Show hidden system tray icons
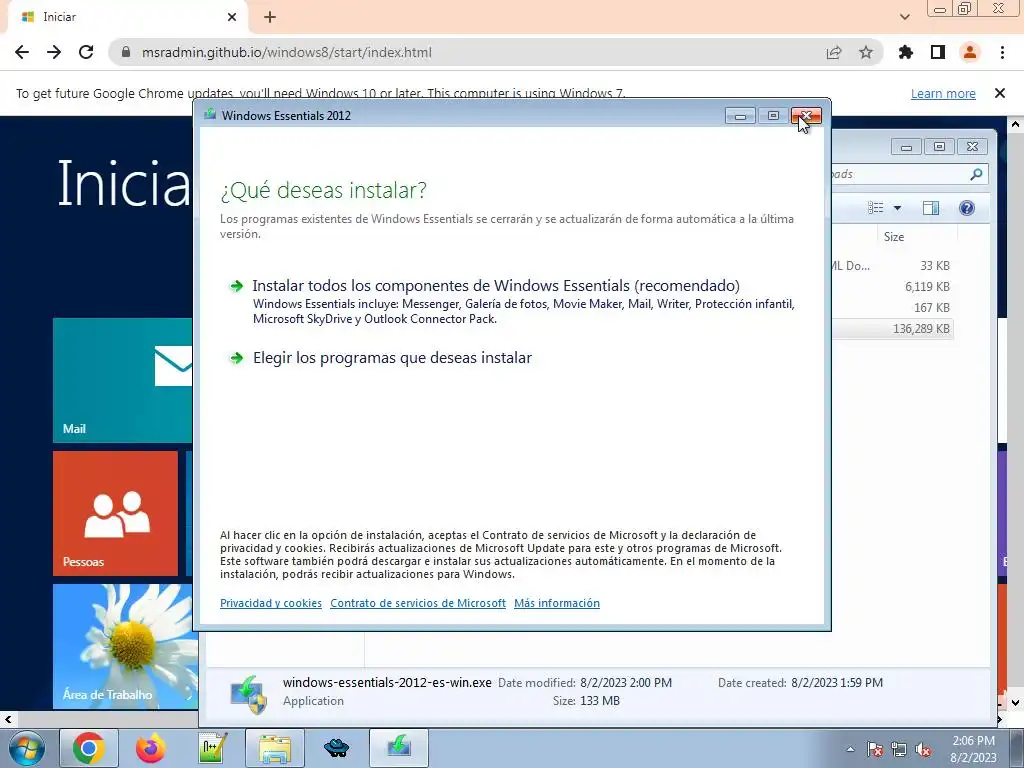Image resolution: width=1024 pixels, height=768 pixels. click(x=850, y=750)
